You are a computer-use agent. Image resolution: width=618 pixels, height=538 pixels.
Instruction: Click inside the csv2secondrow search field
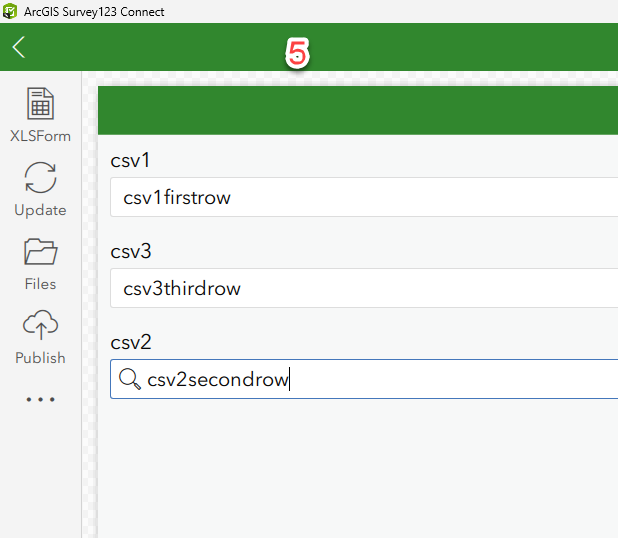(x=400, y=379)
